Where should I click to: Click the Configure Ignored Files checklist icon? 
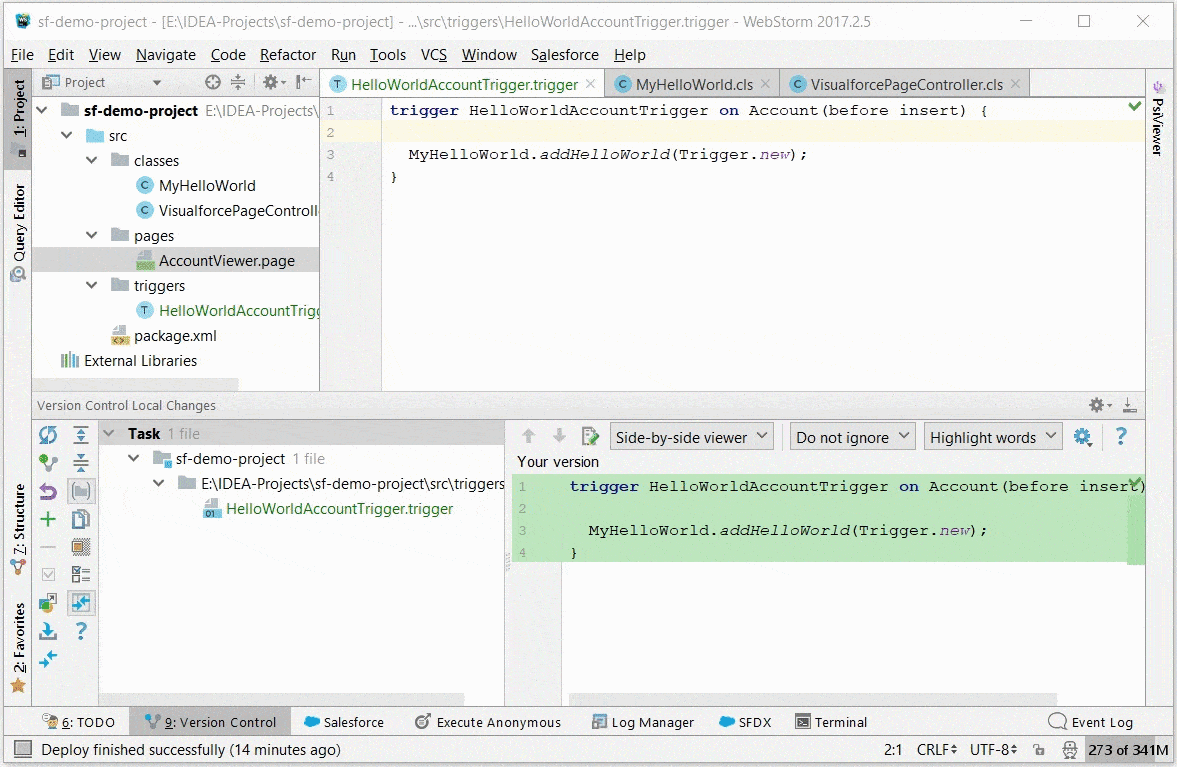pyautogui.click(x=81, y=575)
